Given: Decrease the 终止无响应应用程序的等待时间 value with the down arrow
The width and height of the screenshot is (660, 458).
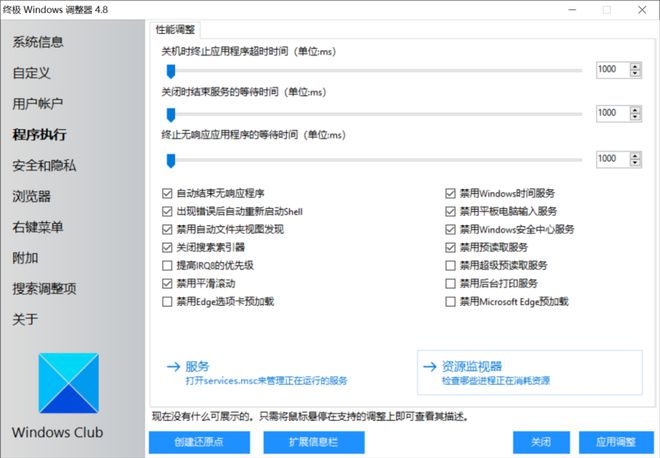Looking at the screenshot, I should 635,163.
